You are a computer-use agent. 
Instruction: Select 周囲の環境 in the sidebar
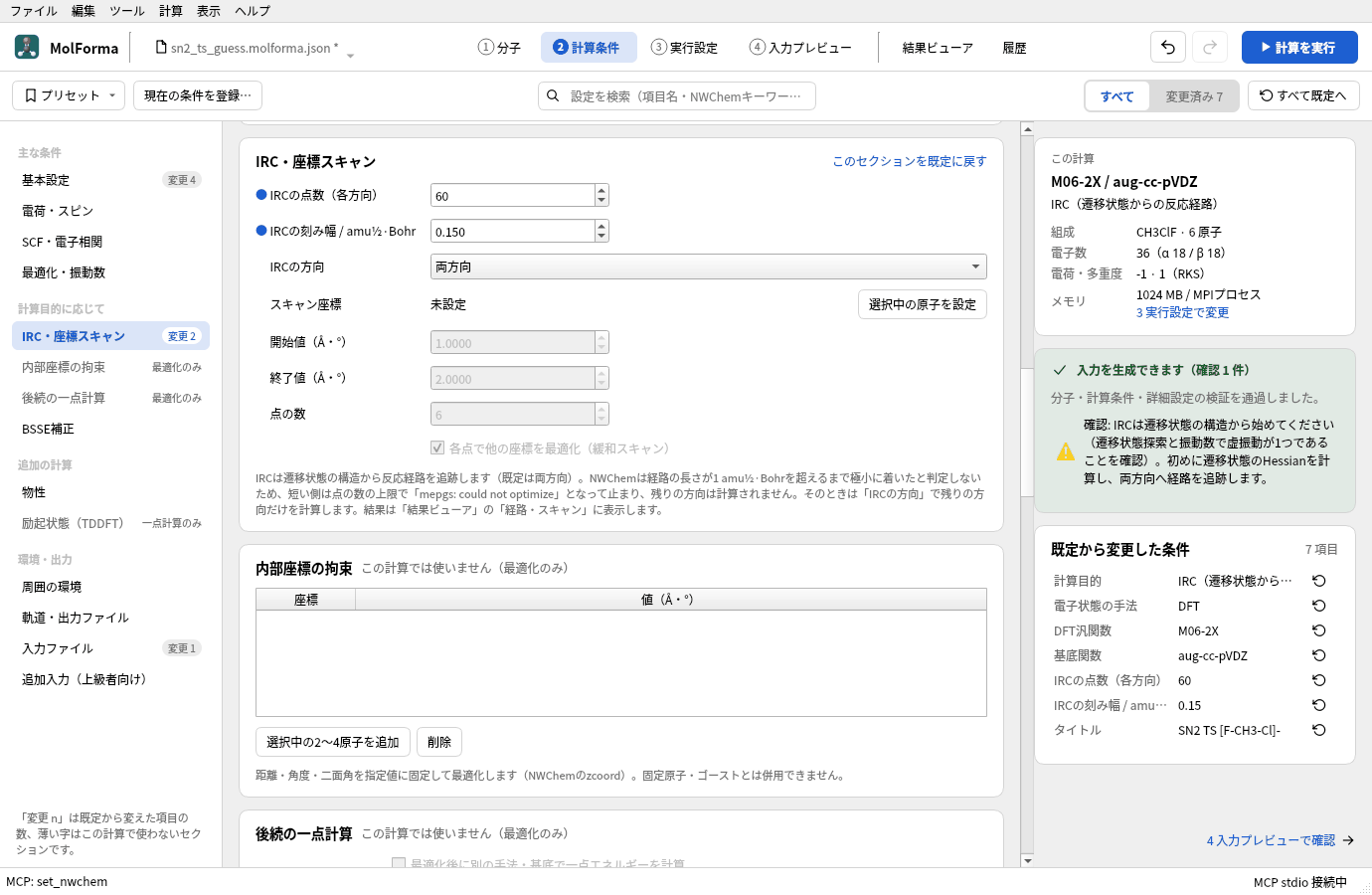click(x=110, y=587)
